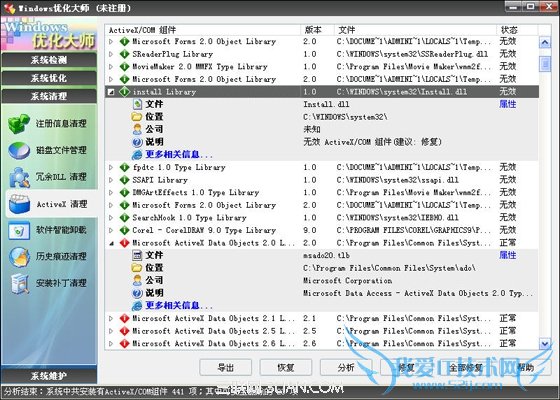Screen dimensions: 560x400
Task: Click green status icon of SSAPI Library
Action: [124, 180]
